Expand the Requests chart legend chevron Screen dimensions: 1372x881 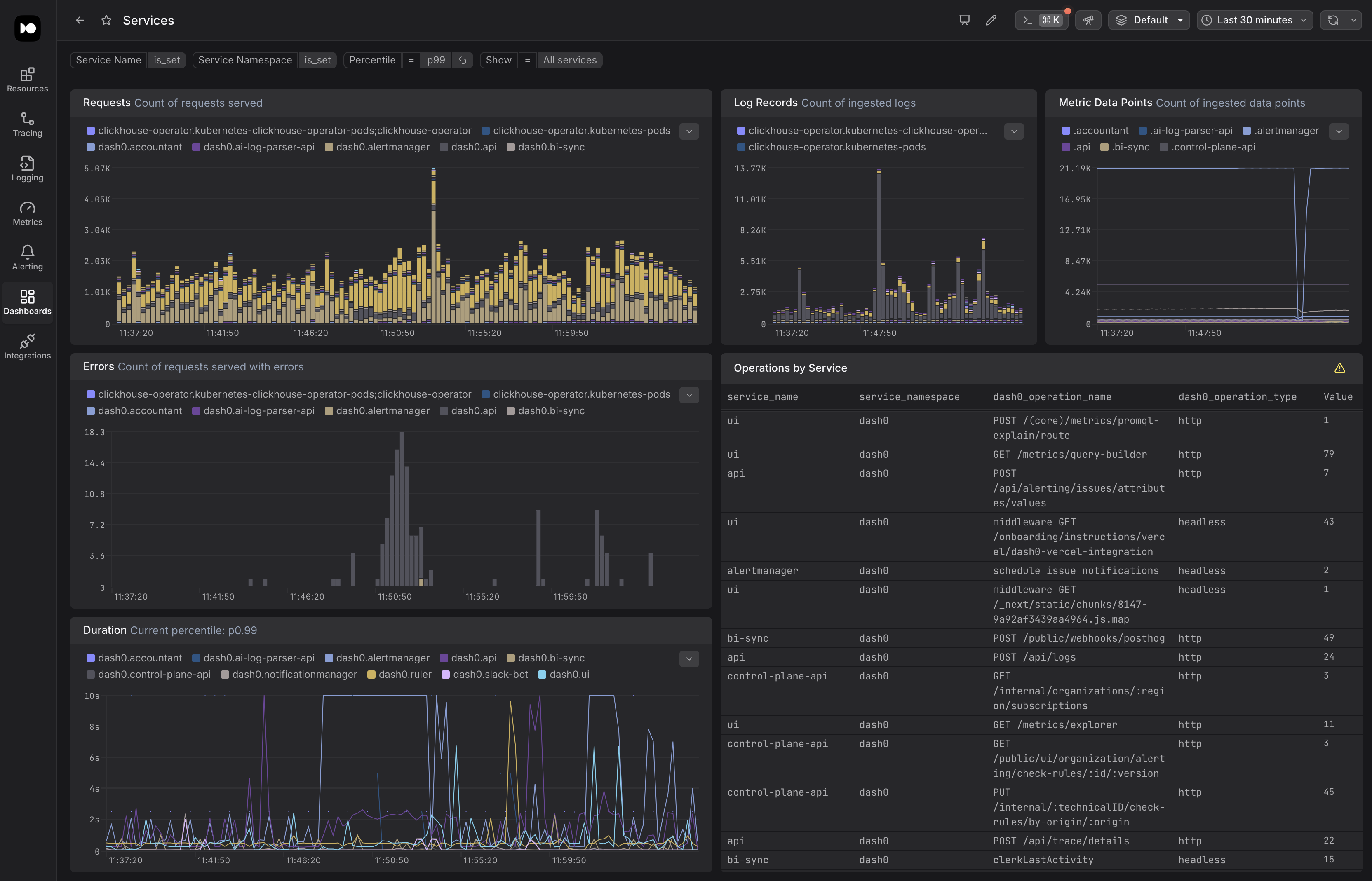click(x=688, y=131)
